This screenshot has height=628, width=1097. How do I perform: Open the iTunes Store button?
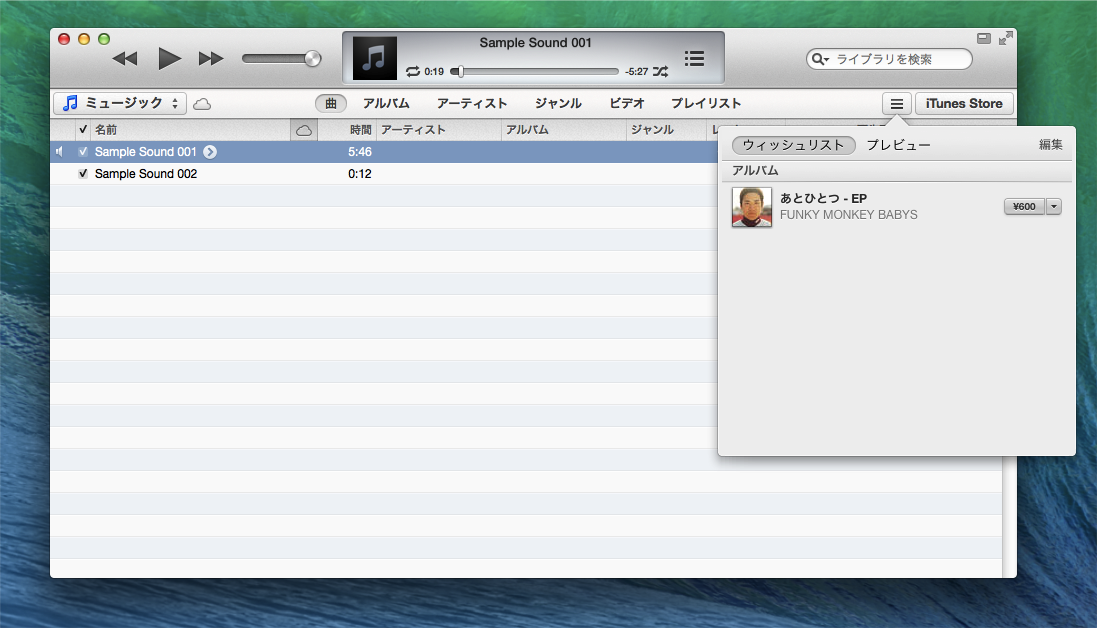point(964,104)
